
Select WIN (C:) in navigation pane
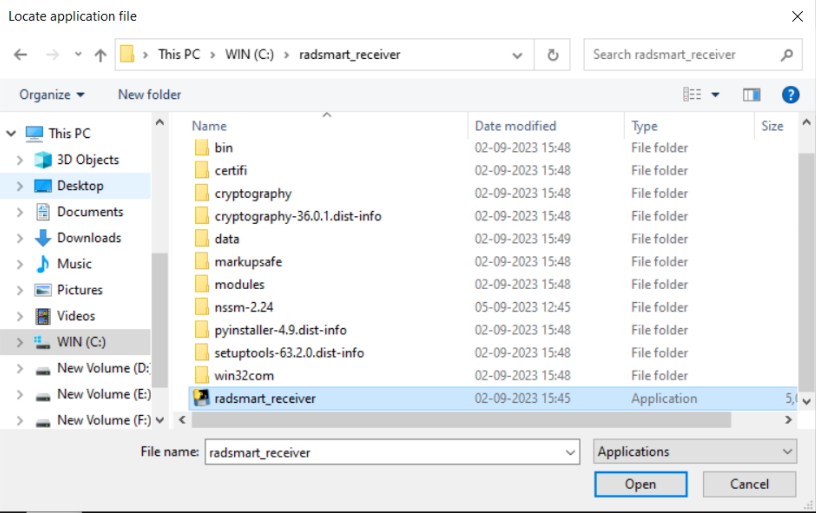coord(81,342)
